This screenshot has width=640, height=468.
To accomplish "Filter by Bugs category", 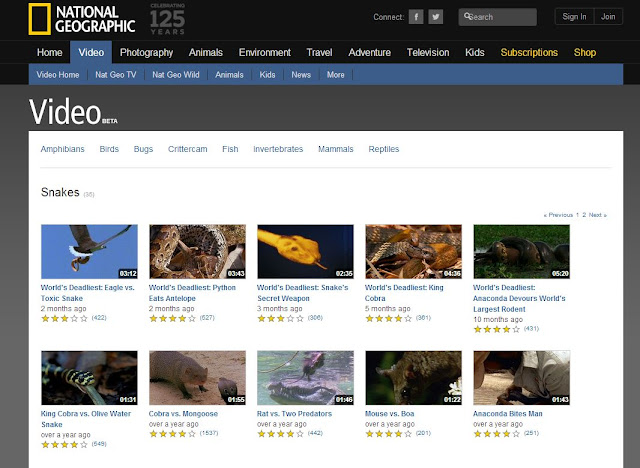I will (143, 149).
